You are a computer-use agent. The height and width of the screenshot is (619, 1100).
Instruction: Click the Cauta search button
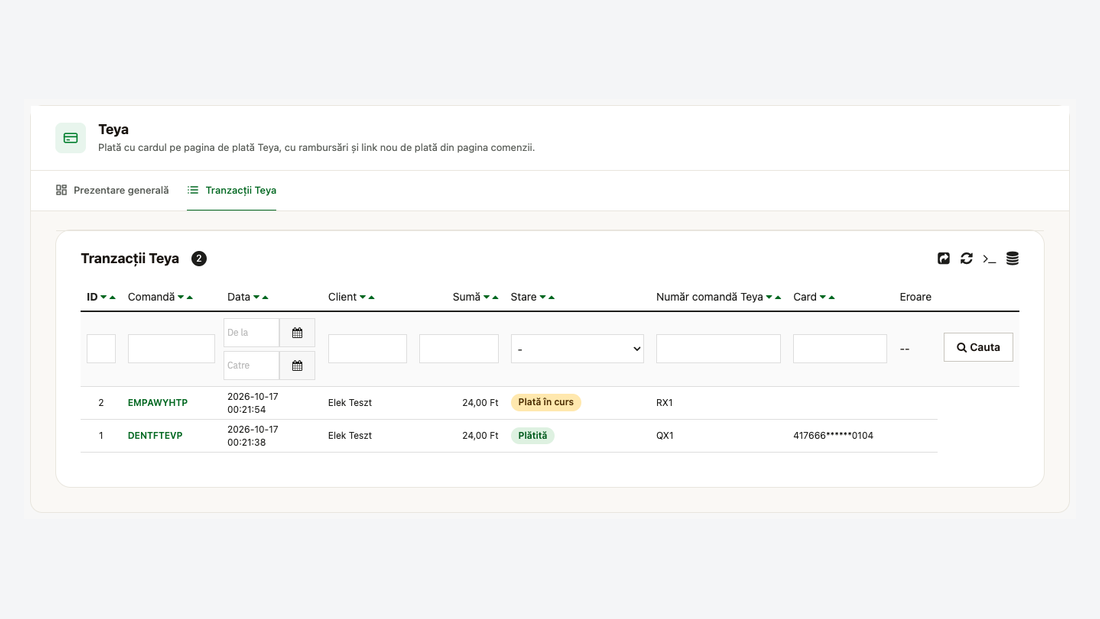tap(978, 347)
